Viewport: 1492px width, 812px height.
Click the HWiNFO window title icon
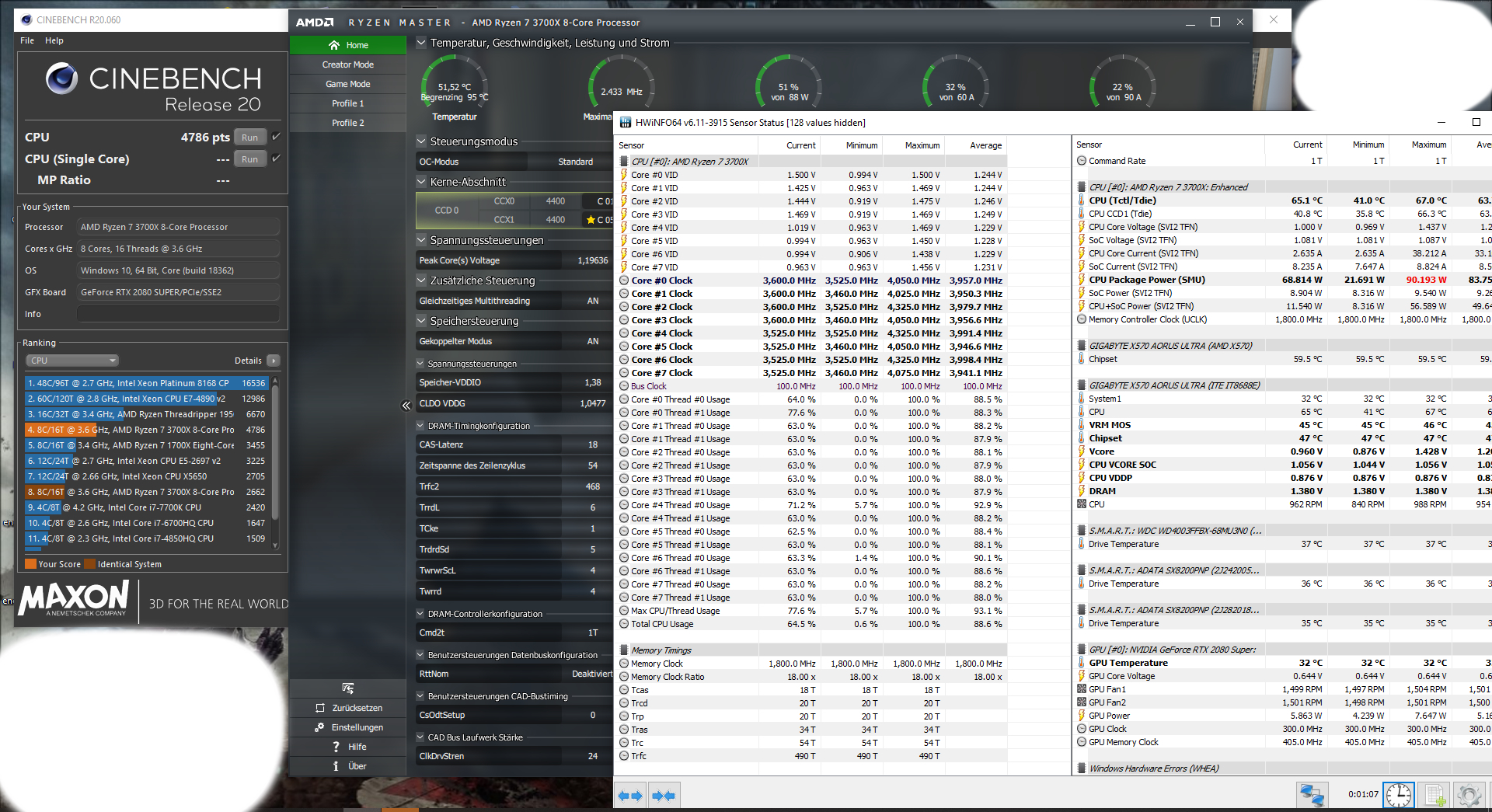coord(626,122)
